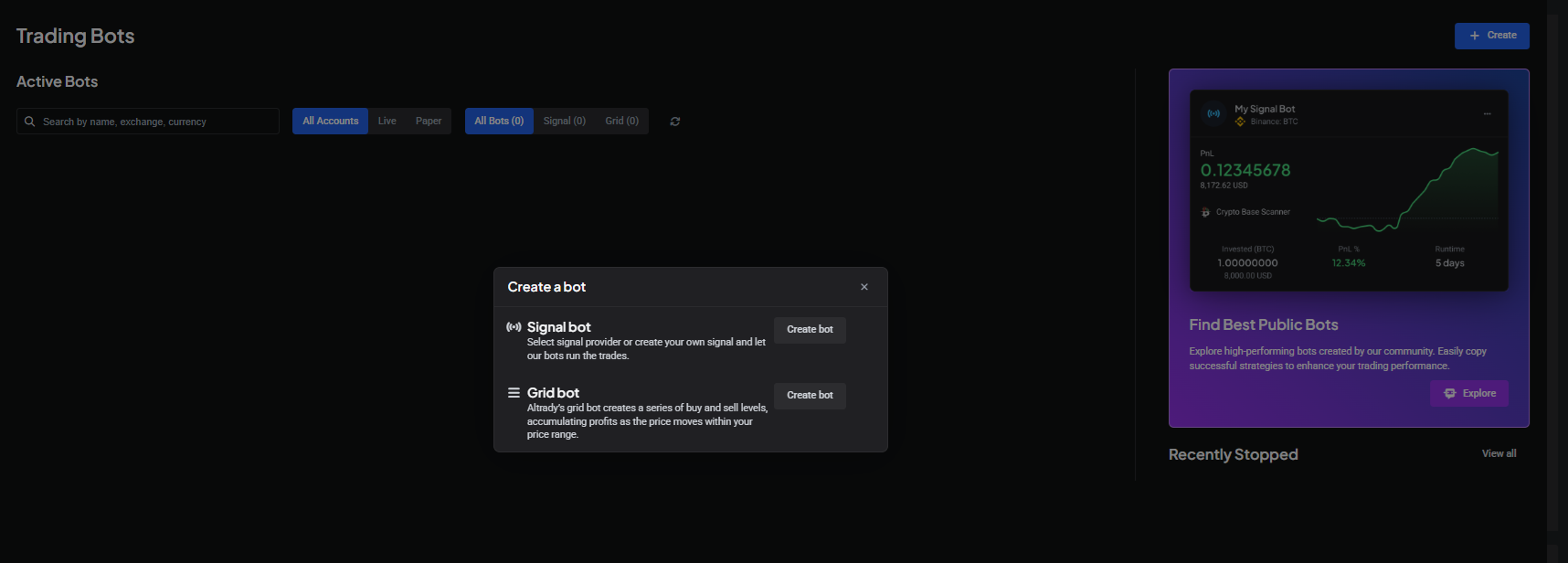The height and width of the screenshot is (563, 1568).
Task: Click the My Signal Bot title
Action: pyautogui.click(x=1265, y=109)
